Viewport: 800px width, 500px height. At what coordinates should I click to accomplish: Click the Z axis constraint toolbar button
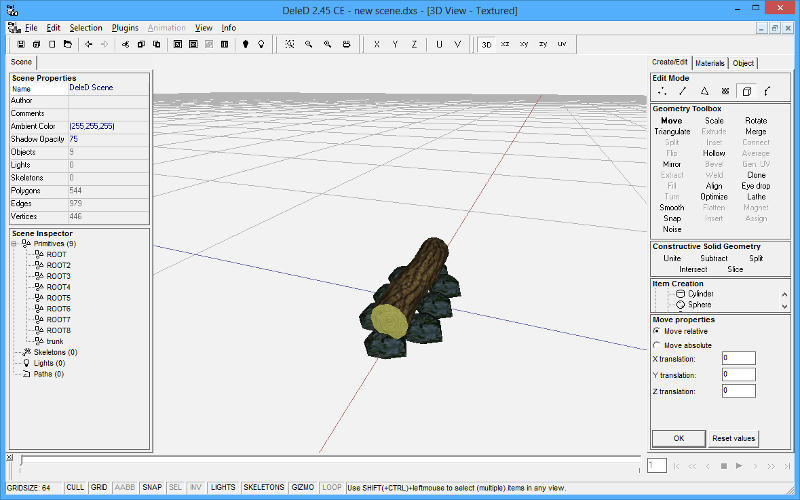point(414,44)
